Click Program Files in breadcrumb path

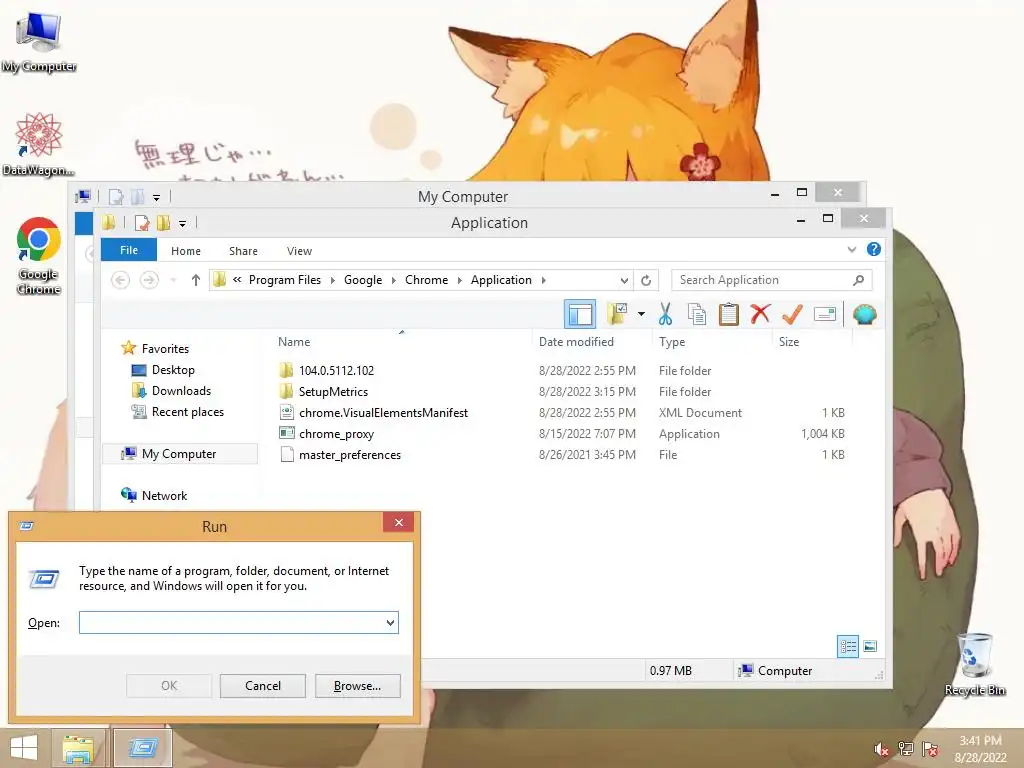coord(285,280)
